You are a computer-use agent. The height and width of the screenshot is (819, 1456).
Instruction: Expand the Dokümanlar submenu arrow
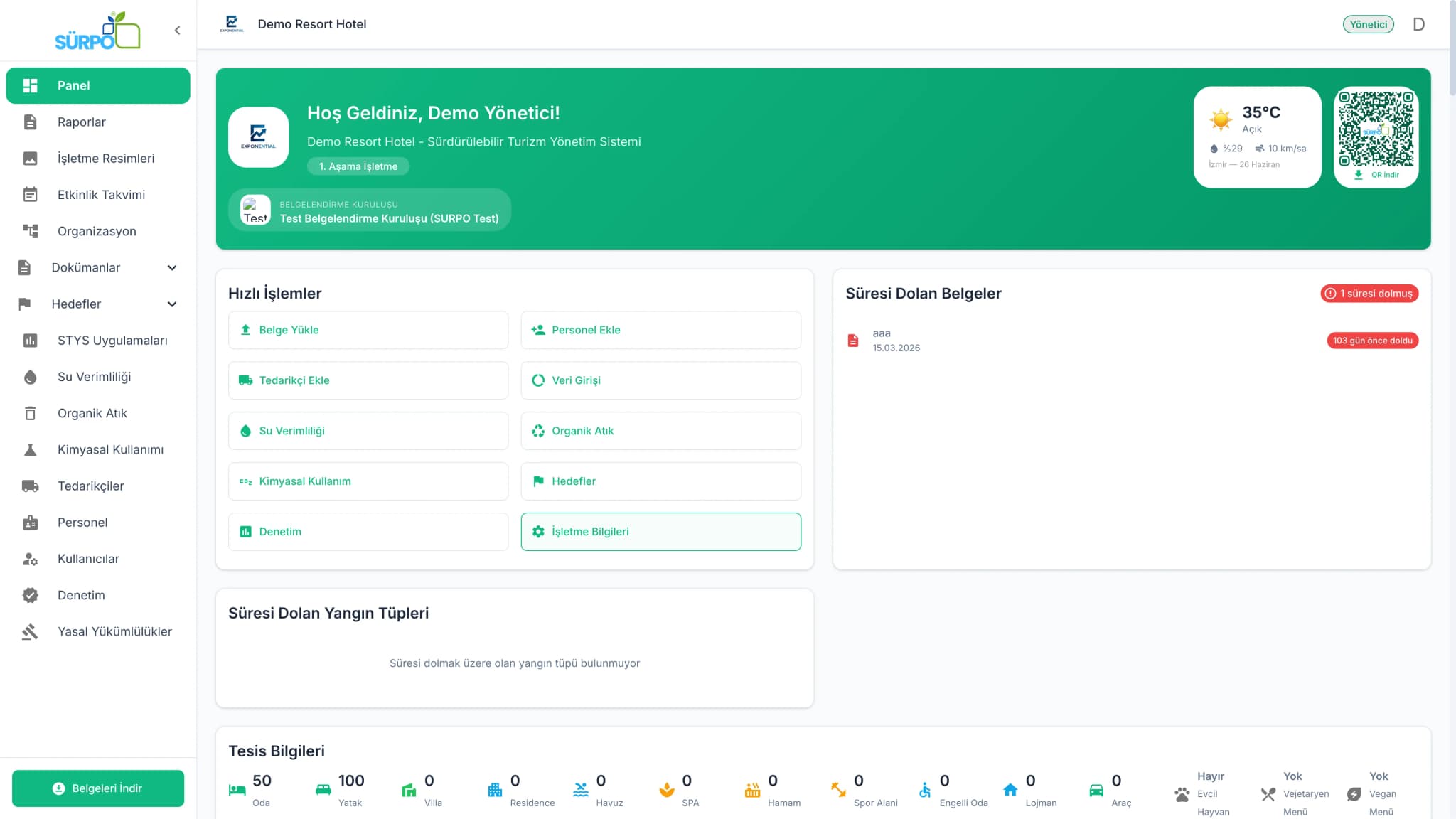point(172,267)
